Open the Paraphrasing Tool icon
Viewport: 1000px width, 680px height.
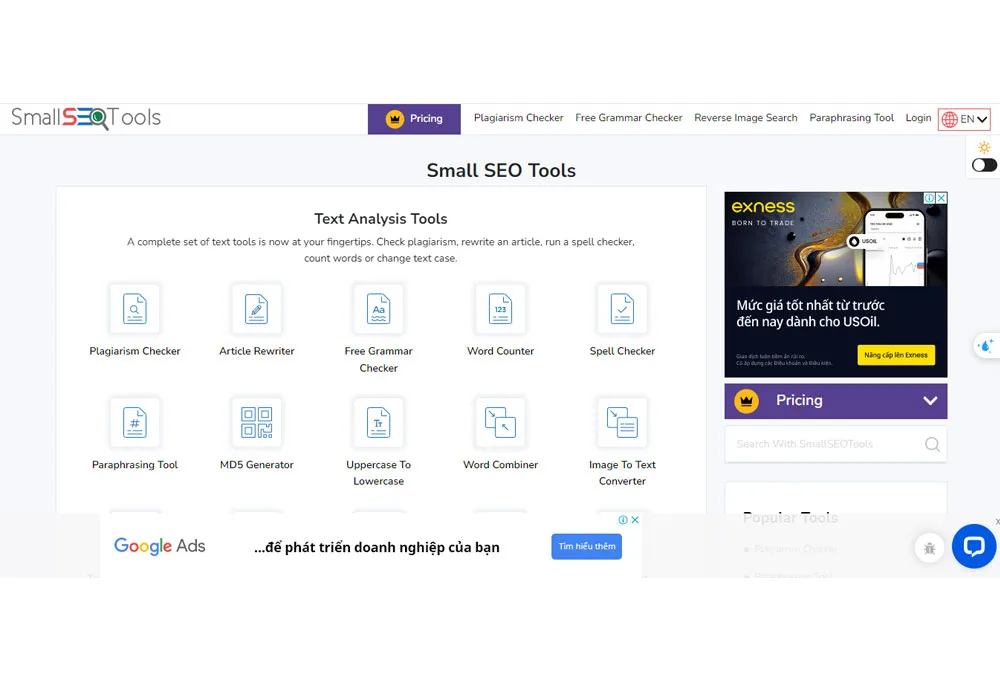(135, 422)
